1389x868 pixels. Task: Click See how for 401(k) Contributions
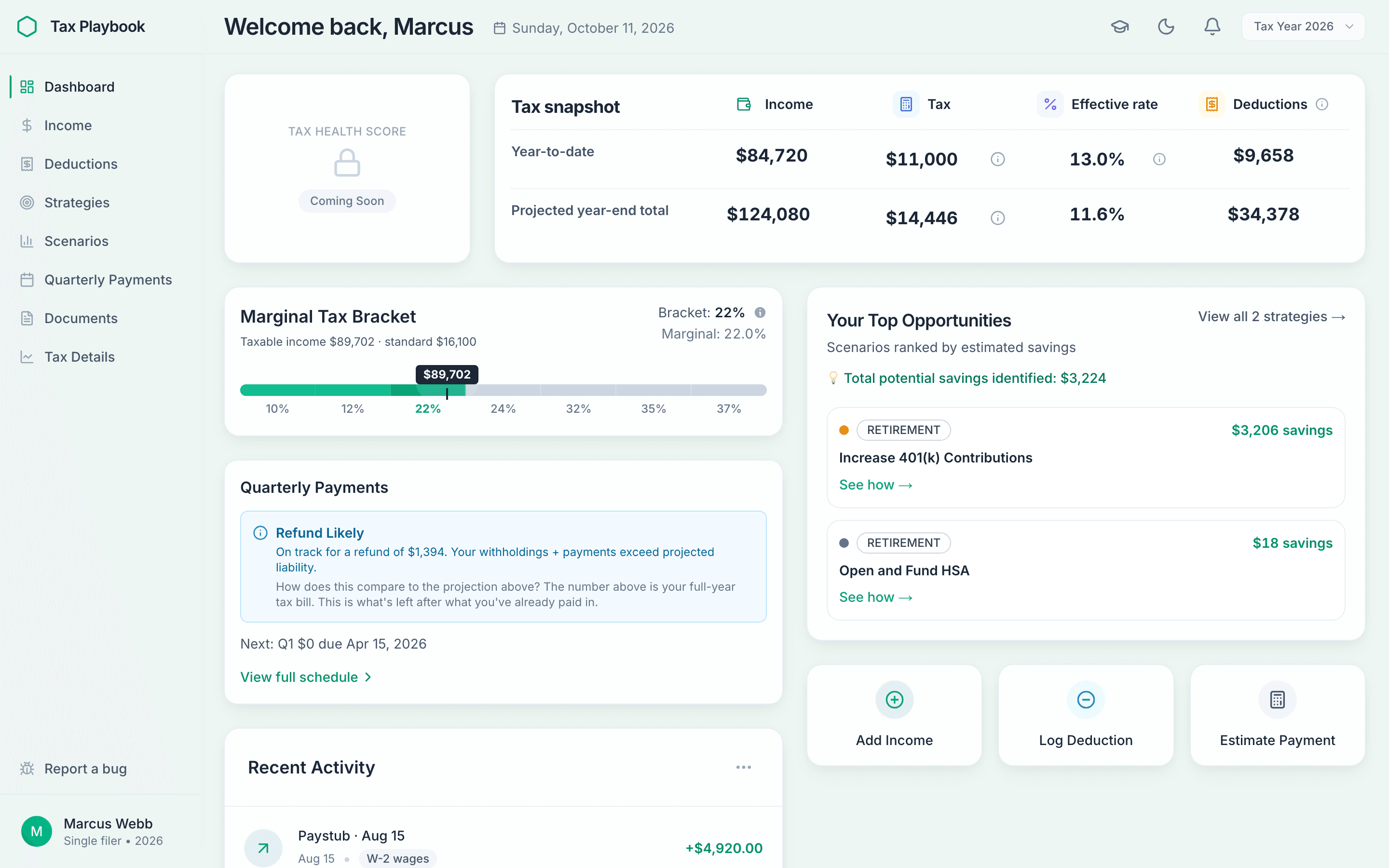[x=875, y=485]
